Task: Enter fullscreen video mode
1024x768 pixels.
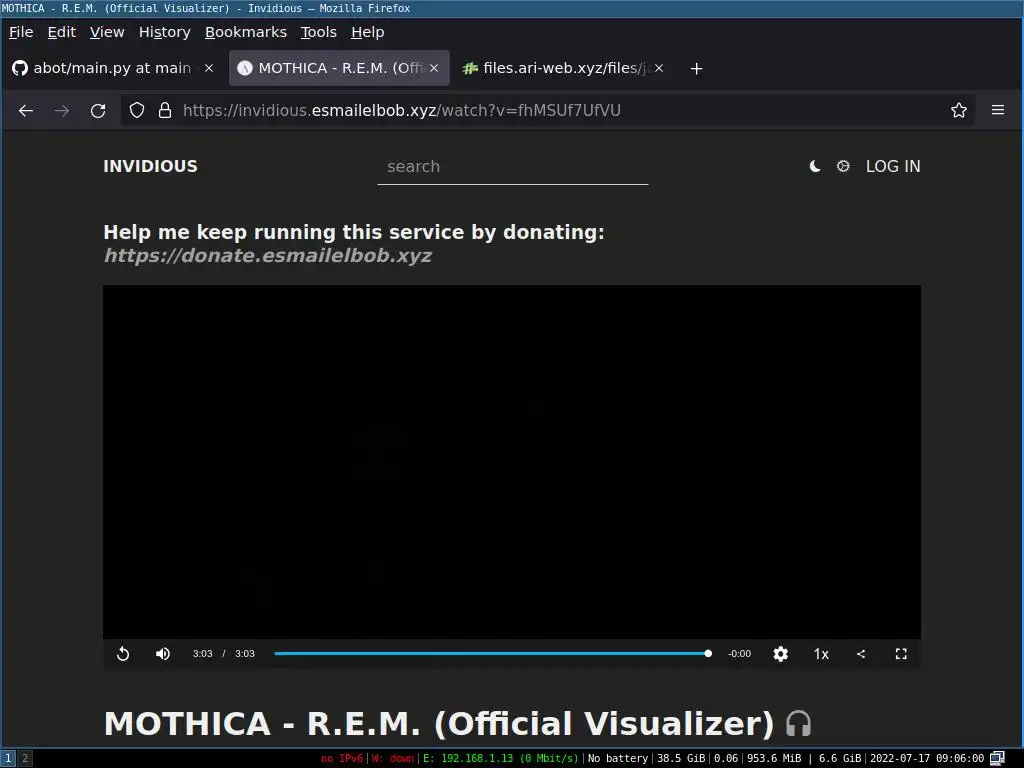Action: (901, 654)
